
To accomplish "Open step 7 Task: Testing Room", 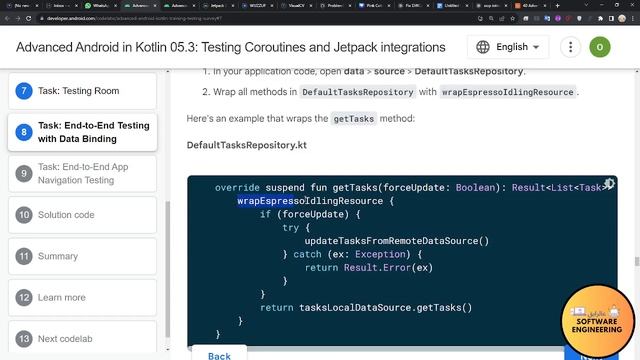I will point(82,91).
